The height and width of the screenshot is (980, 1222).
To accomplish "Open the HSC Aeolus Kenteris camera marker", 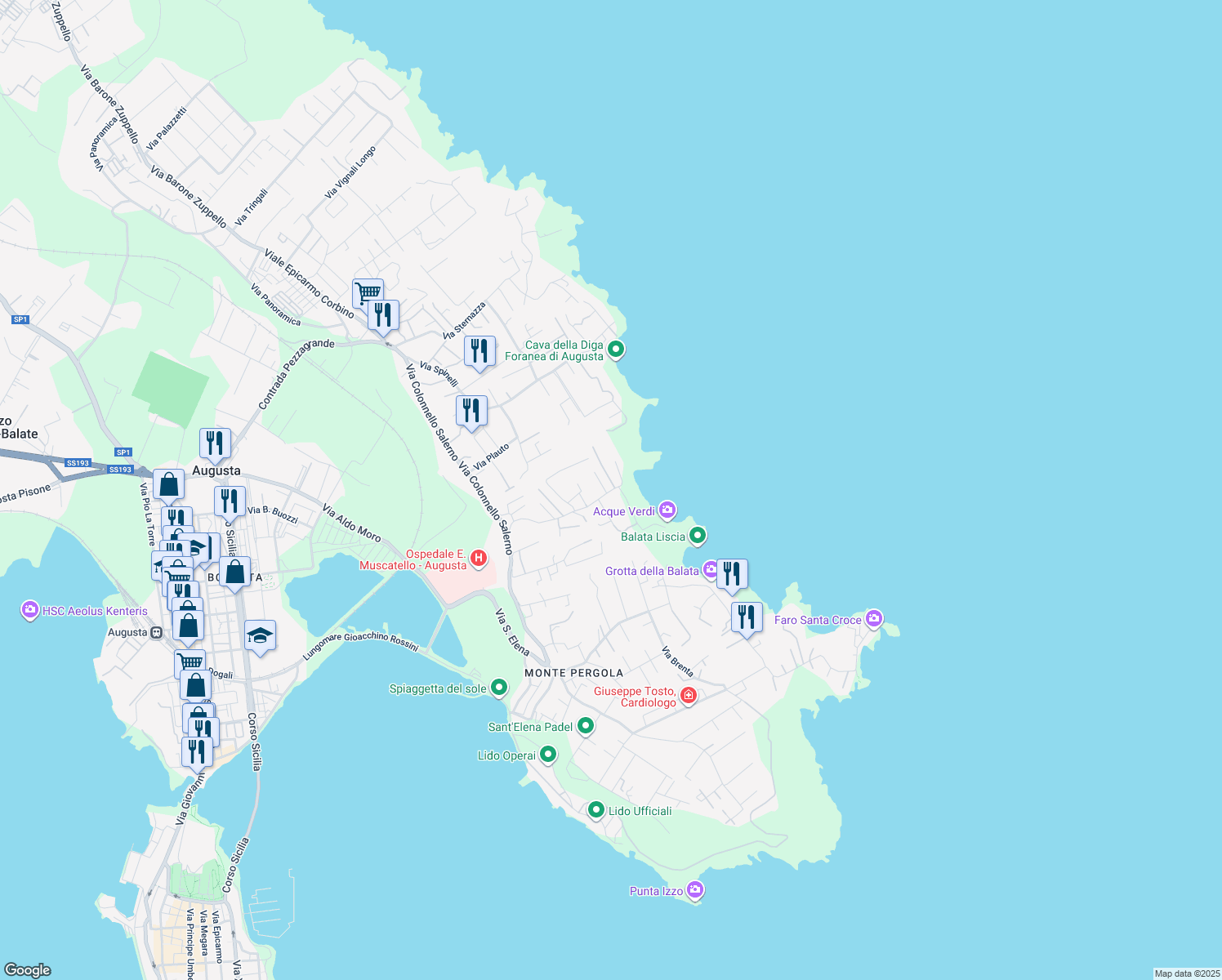I will (30, 610).
